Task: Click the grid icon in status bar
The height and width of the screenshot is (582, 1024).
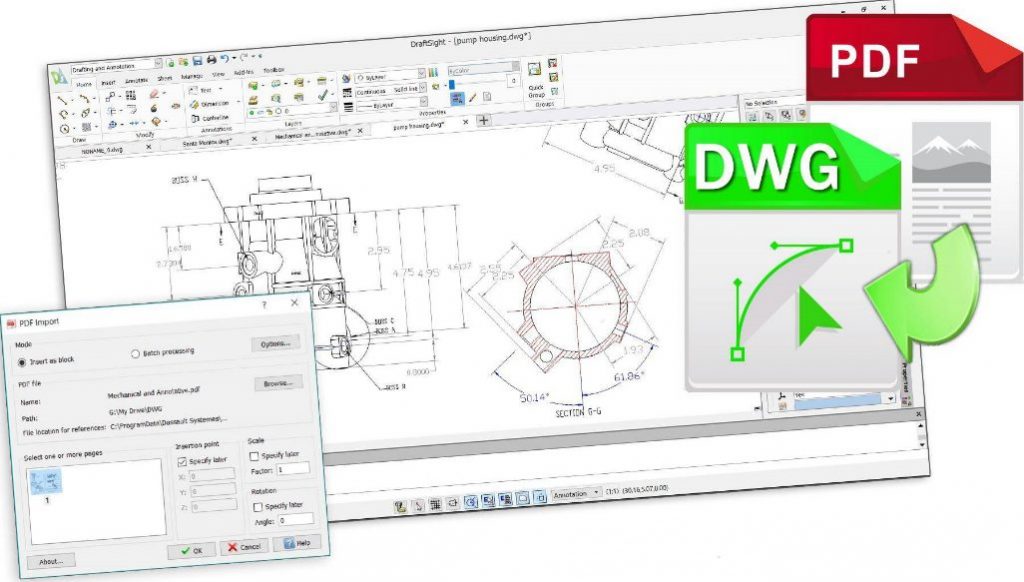Action: (435, 504)
